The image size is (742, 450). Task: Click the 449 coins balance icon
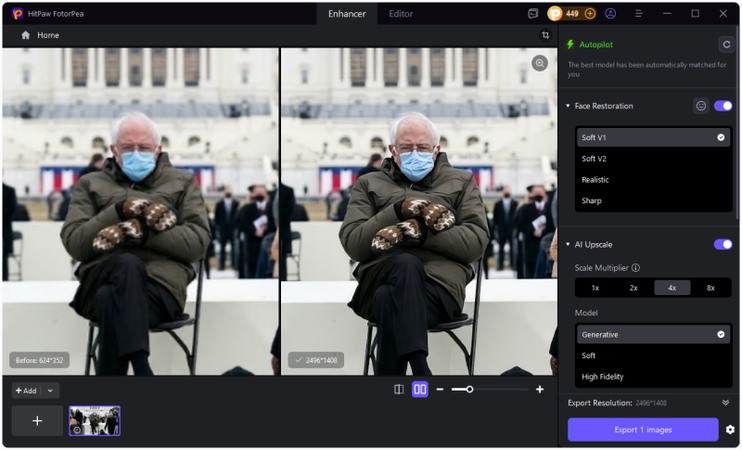click(x=555, y=14)
